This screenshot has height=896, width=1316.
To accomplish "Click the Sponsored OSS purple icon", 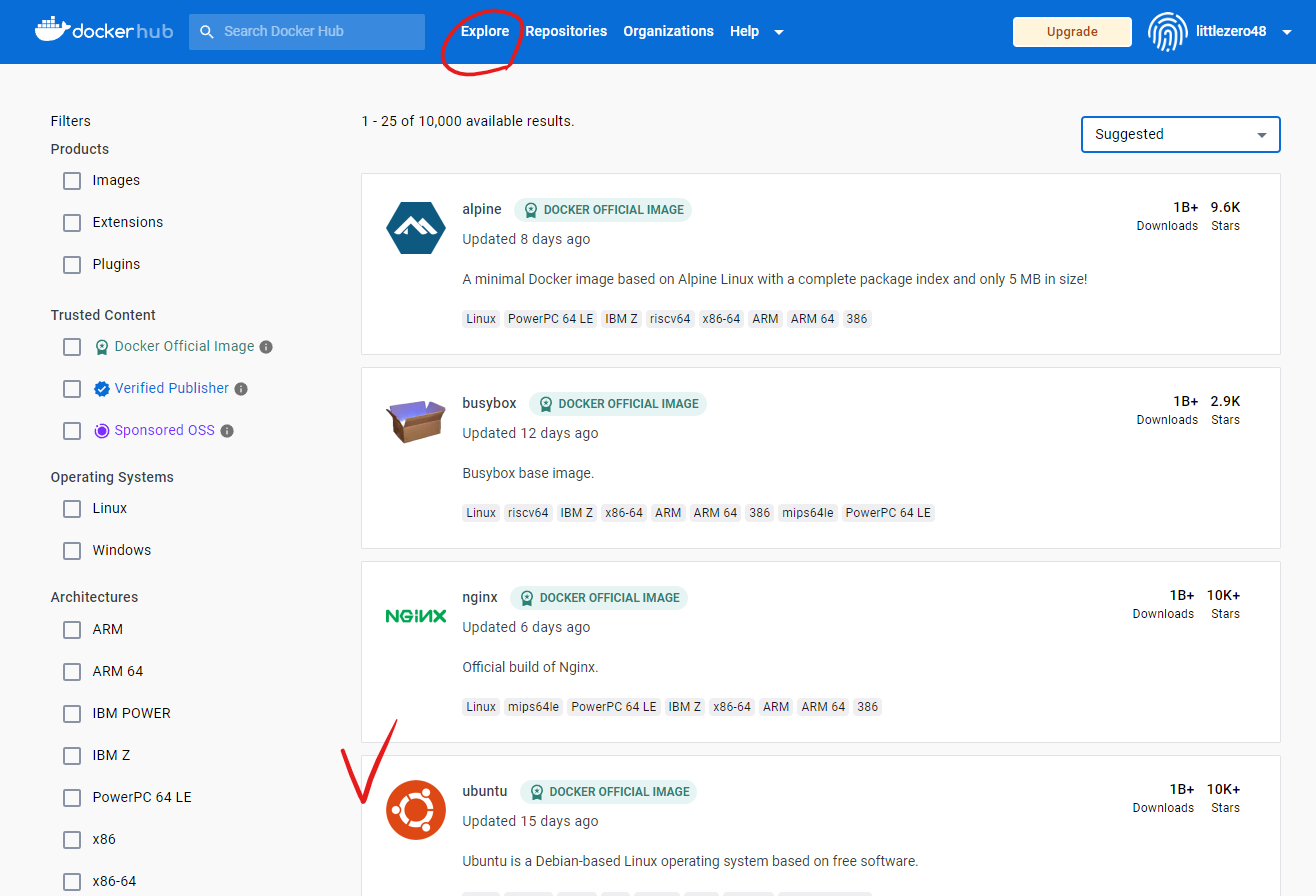I will 102,431.
